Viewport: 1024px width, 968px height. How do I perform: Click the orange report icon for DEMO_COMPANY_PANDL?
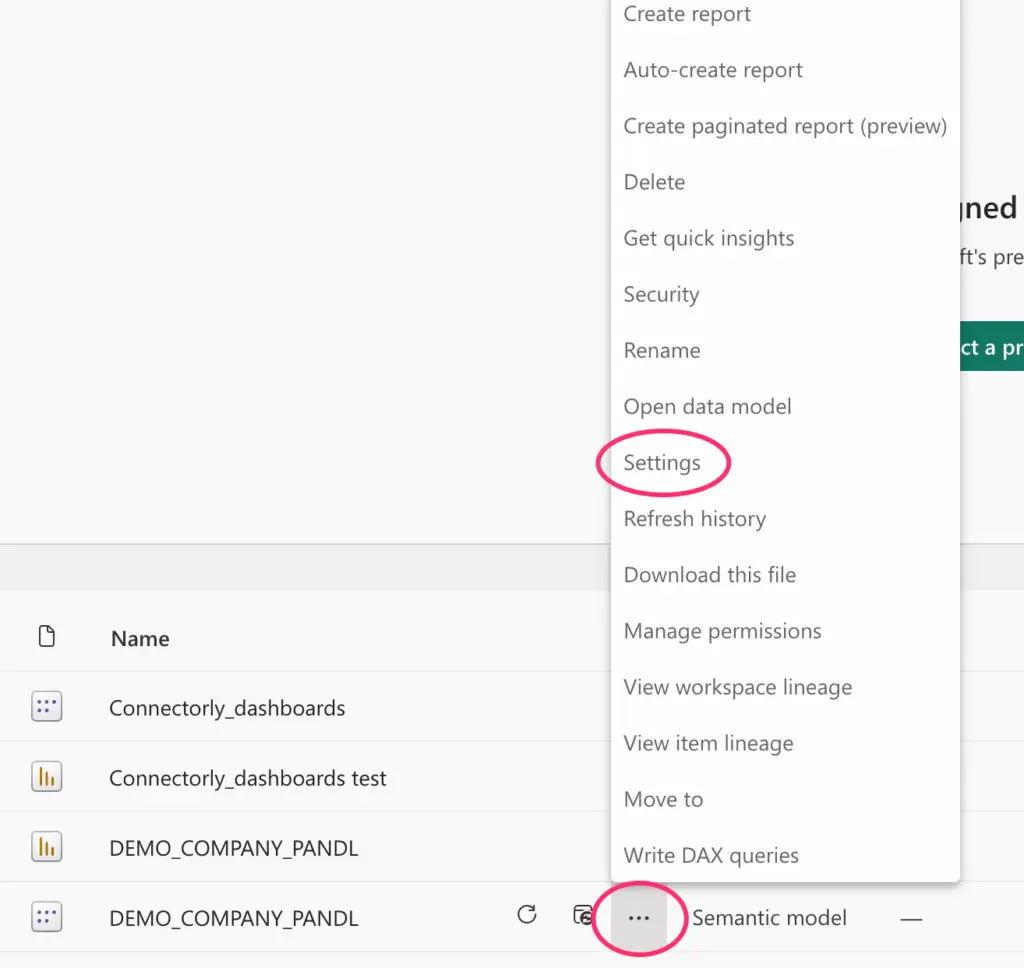46,848
